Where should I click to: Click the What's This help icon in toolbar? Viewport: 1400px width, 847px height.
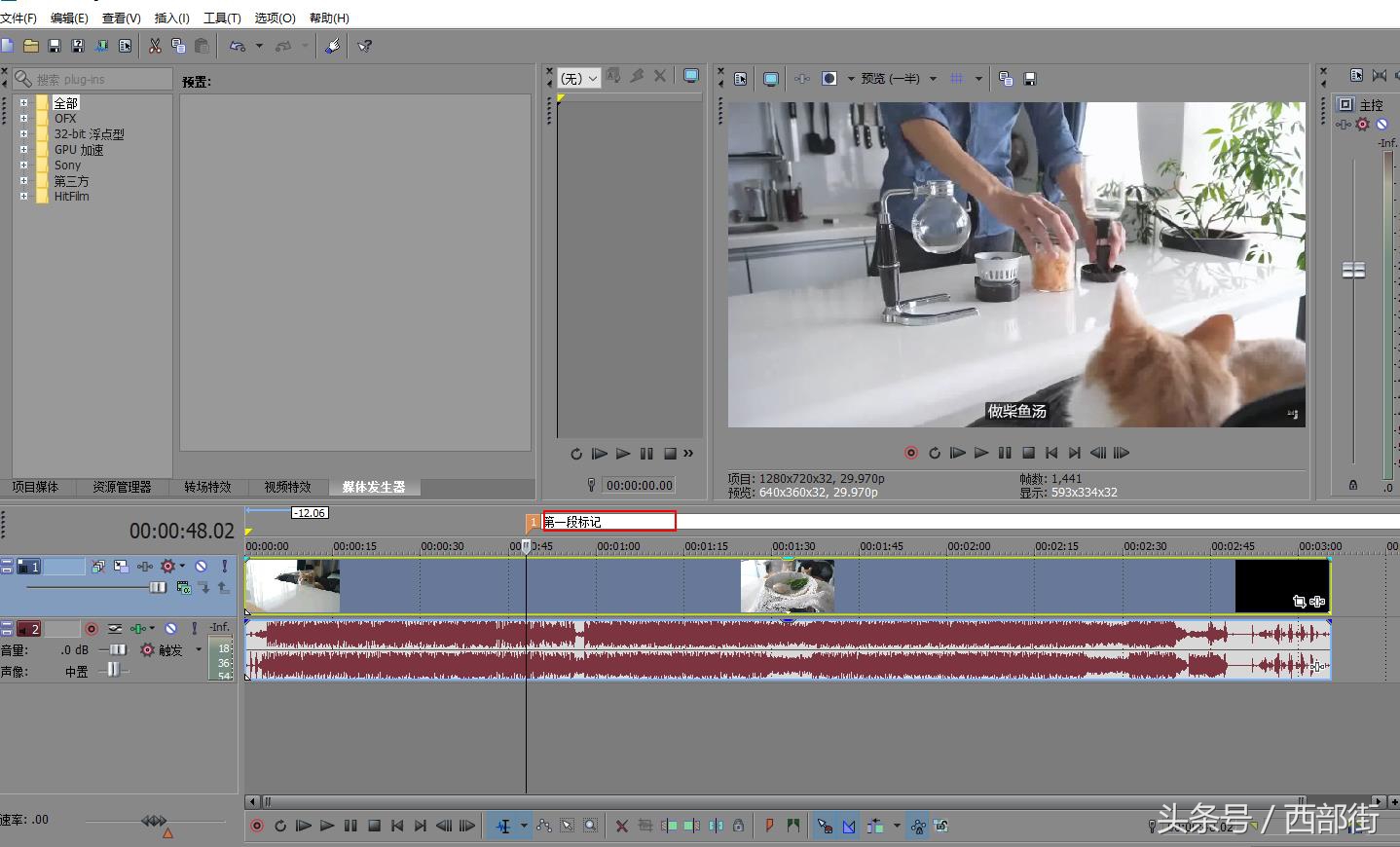pos(365,46)
